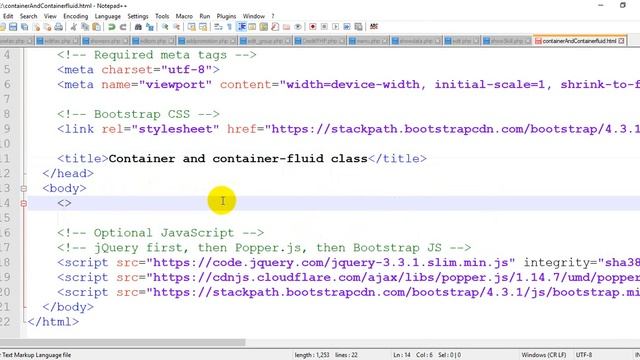Click the Paste clipboard icon

pyautogui.click(x=96, y=27)
